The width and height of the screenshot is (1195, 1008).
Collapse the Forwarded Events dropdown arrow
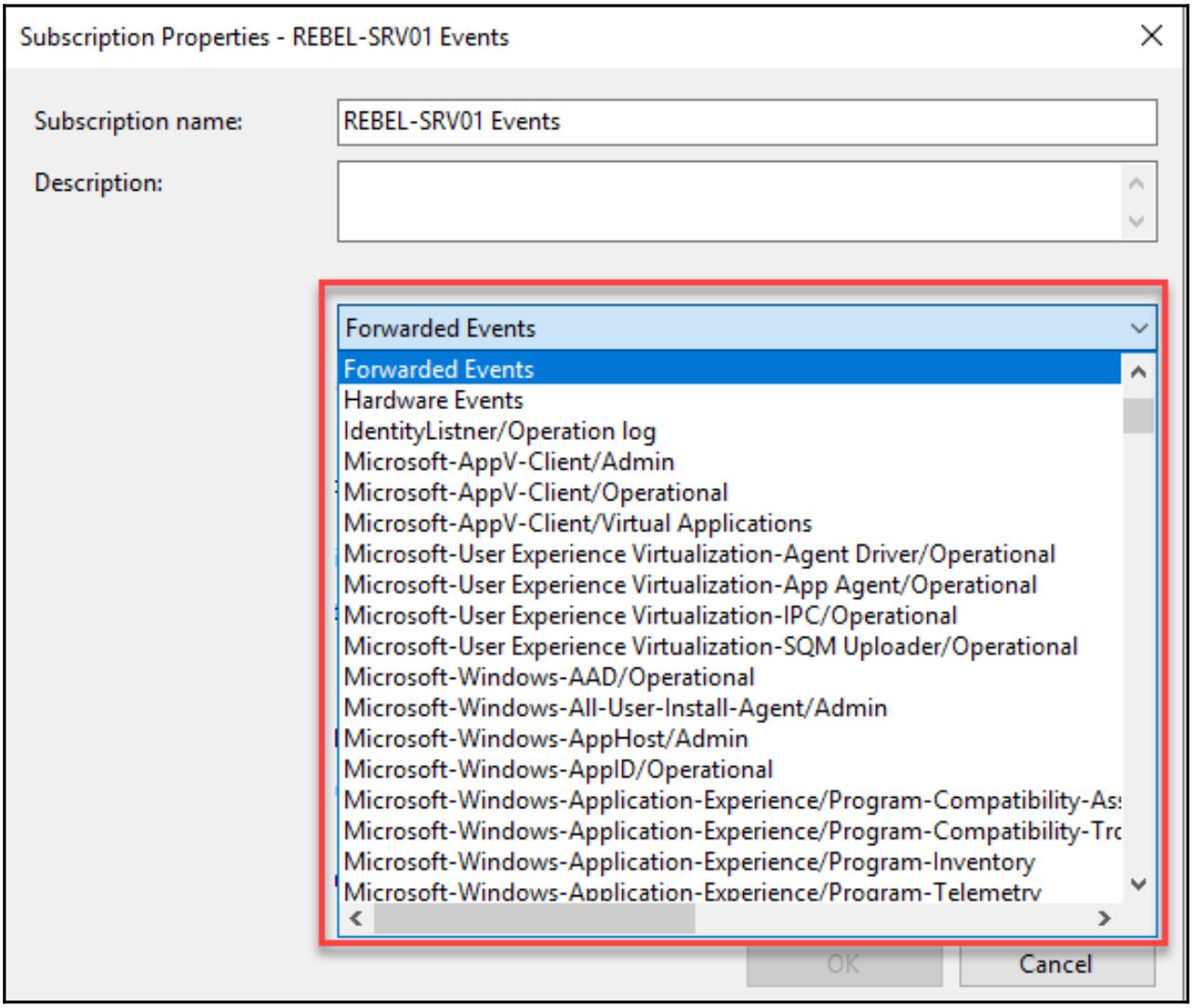1138,328
